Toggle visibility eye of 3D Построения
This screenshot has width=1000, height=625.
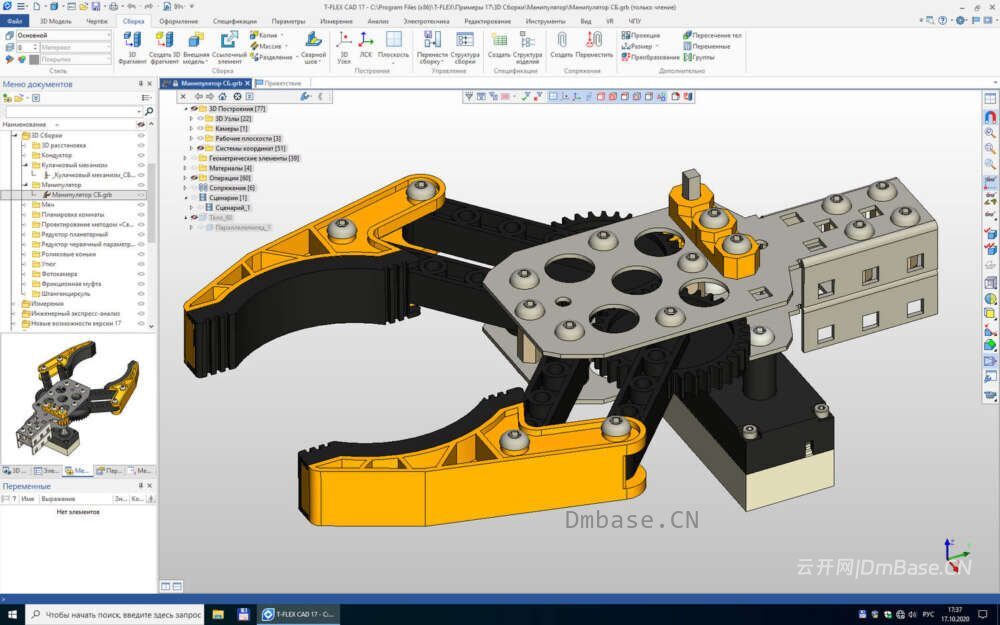coord(195,109)
